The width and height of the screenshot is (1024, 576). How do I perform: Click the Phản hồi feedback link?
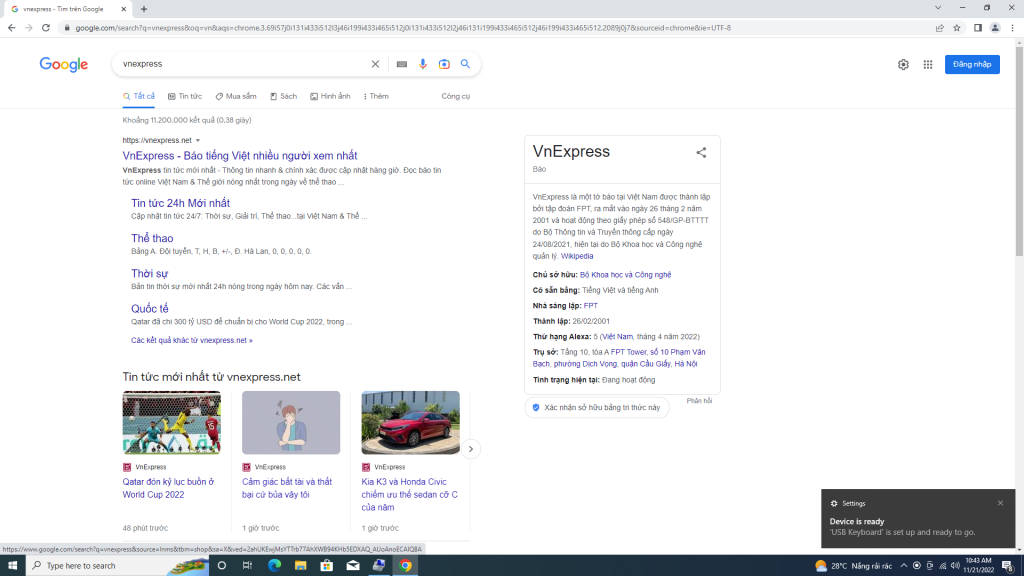699,401
